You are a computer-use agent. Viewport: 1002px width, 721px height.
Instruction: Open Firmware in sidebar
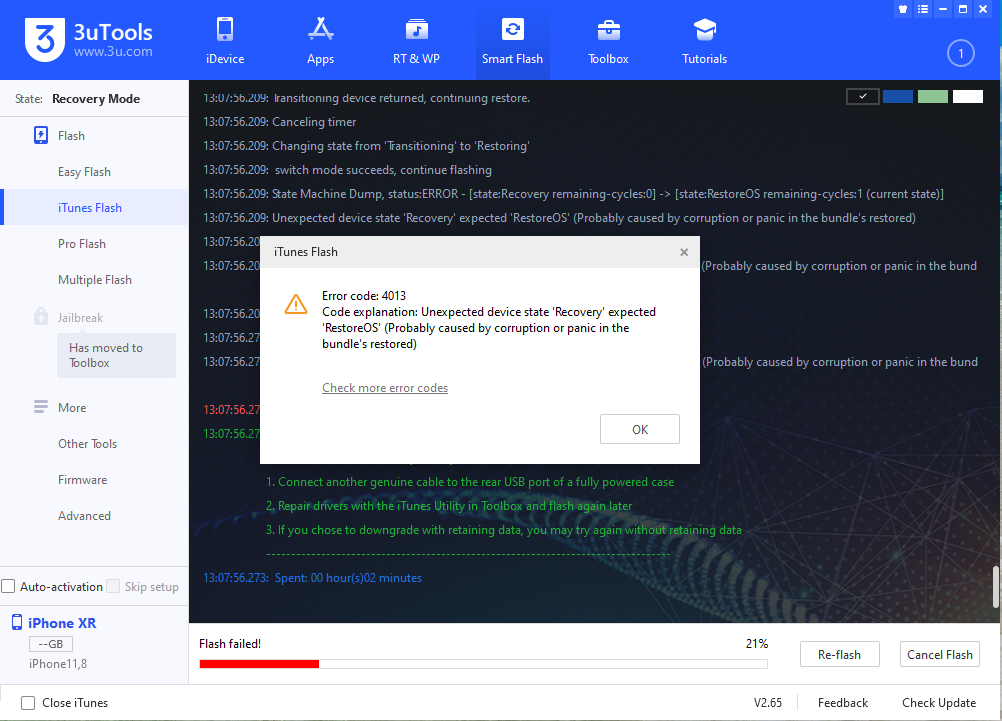click(82, 479)
